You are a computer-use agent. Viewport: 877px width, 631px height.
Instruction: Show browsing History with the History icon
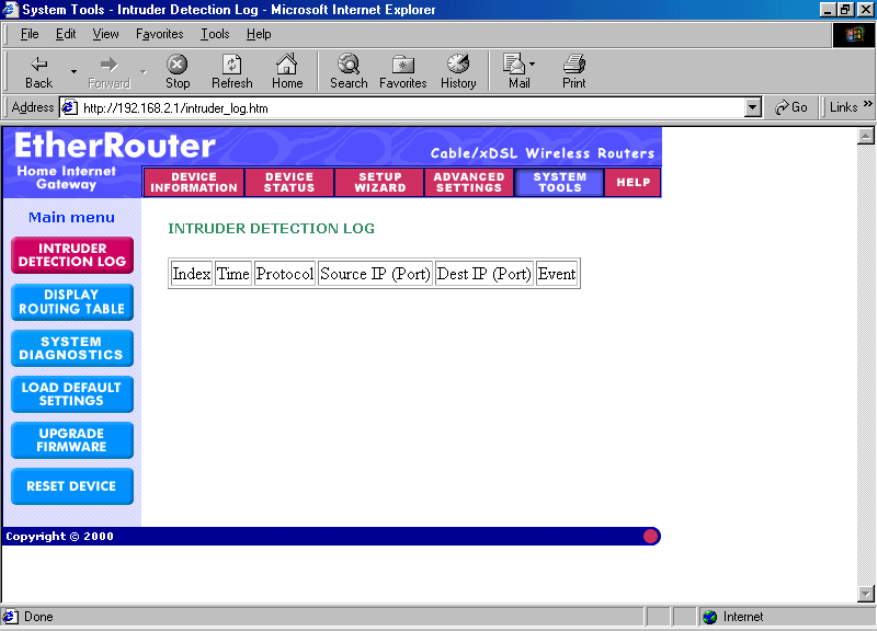[x=458, y=72]
